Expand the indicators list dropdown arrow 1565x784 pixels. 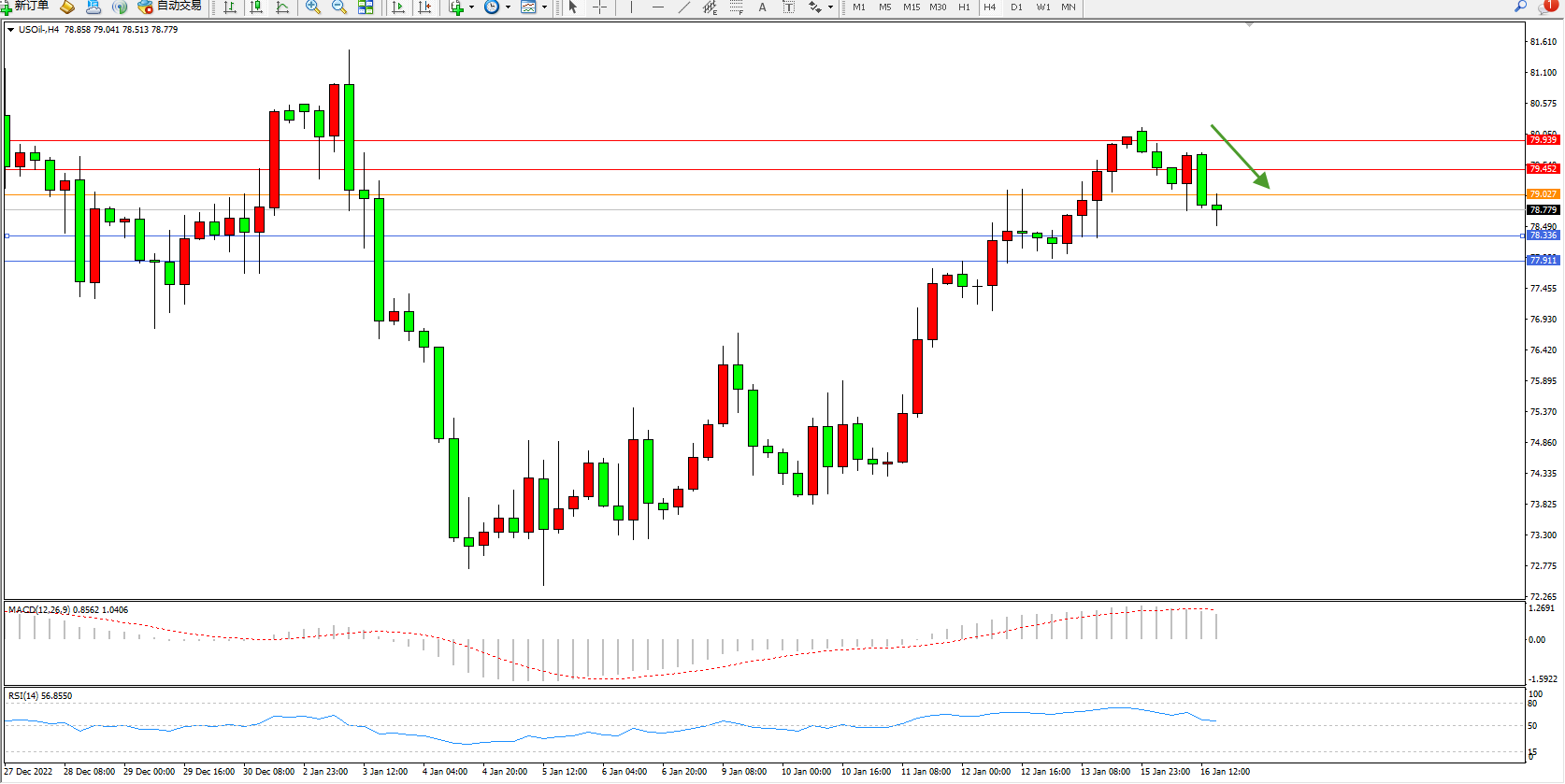pyautogui.click(x=471, y=7)
